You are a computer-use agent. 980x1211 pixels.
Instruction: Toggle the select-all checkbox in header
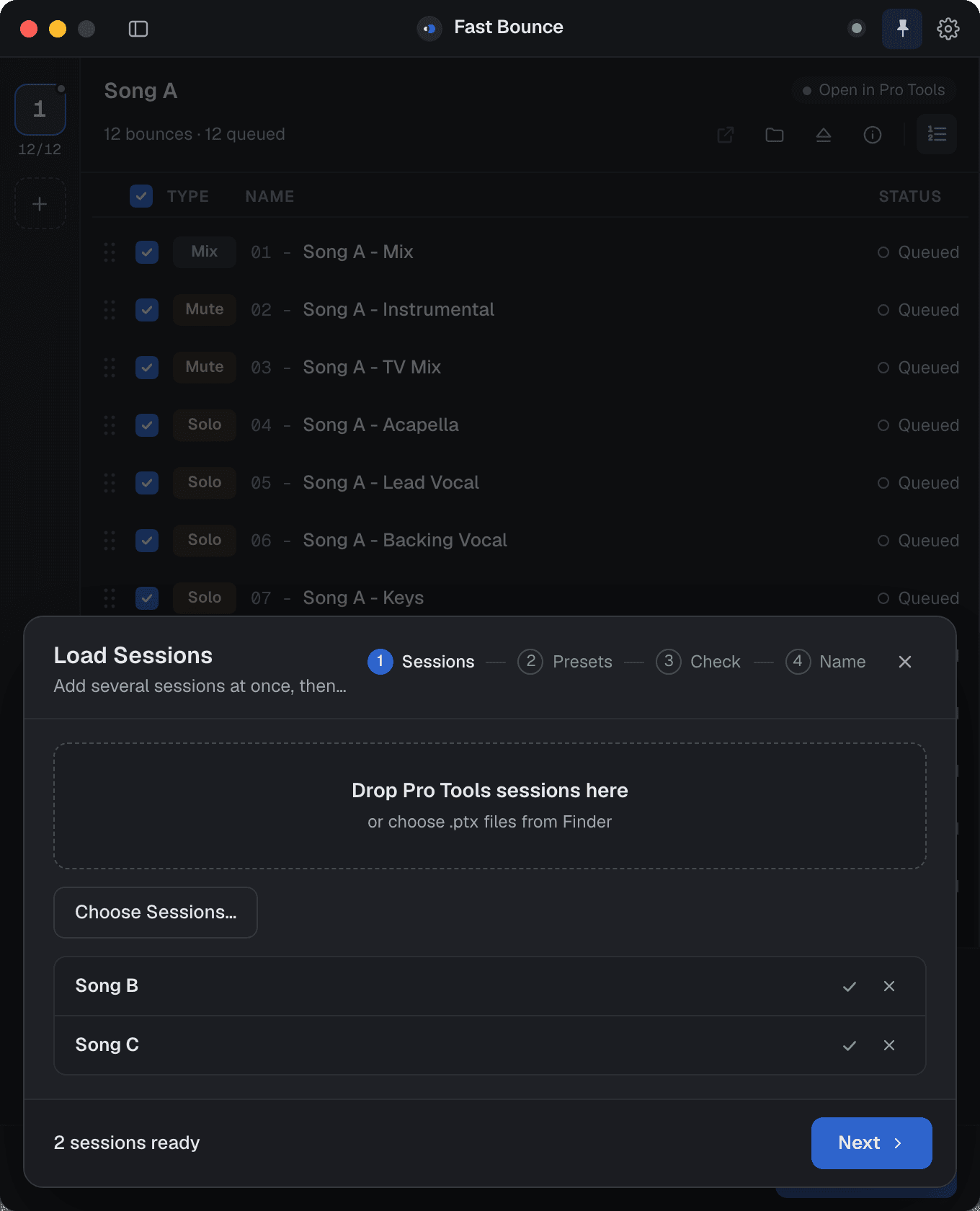[141, 196]
